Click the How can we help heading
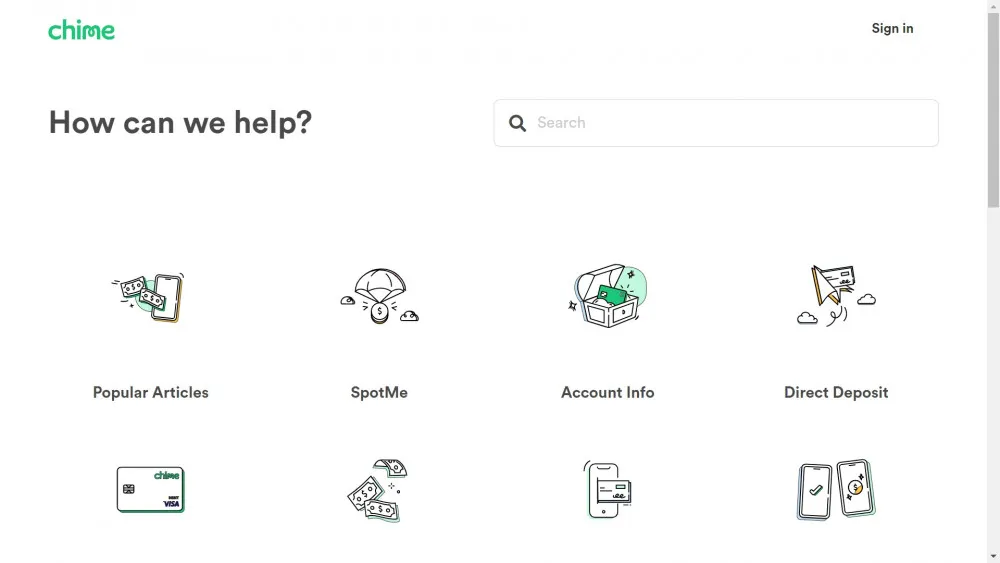Viewport: 1000px width, 563px height. pyautogui.click(x=180, y=122)
